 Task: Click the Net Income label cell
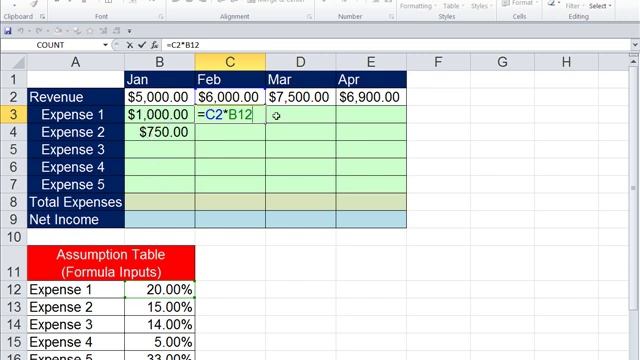(76, 220)
